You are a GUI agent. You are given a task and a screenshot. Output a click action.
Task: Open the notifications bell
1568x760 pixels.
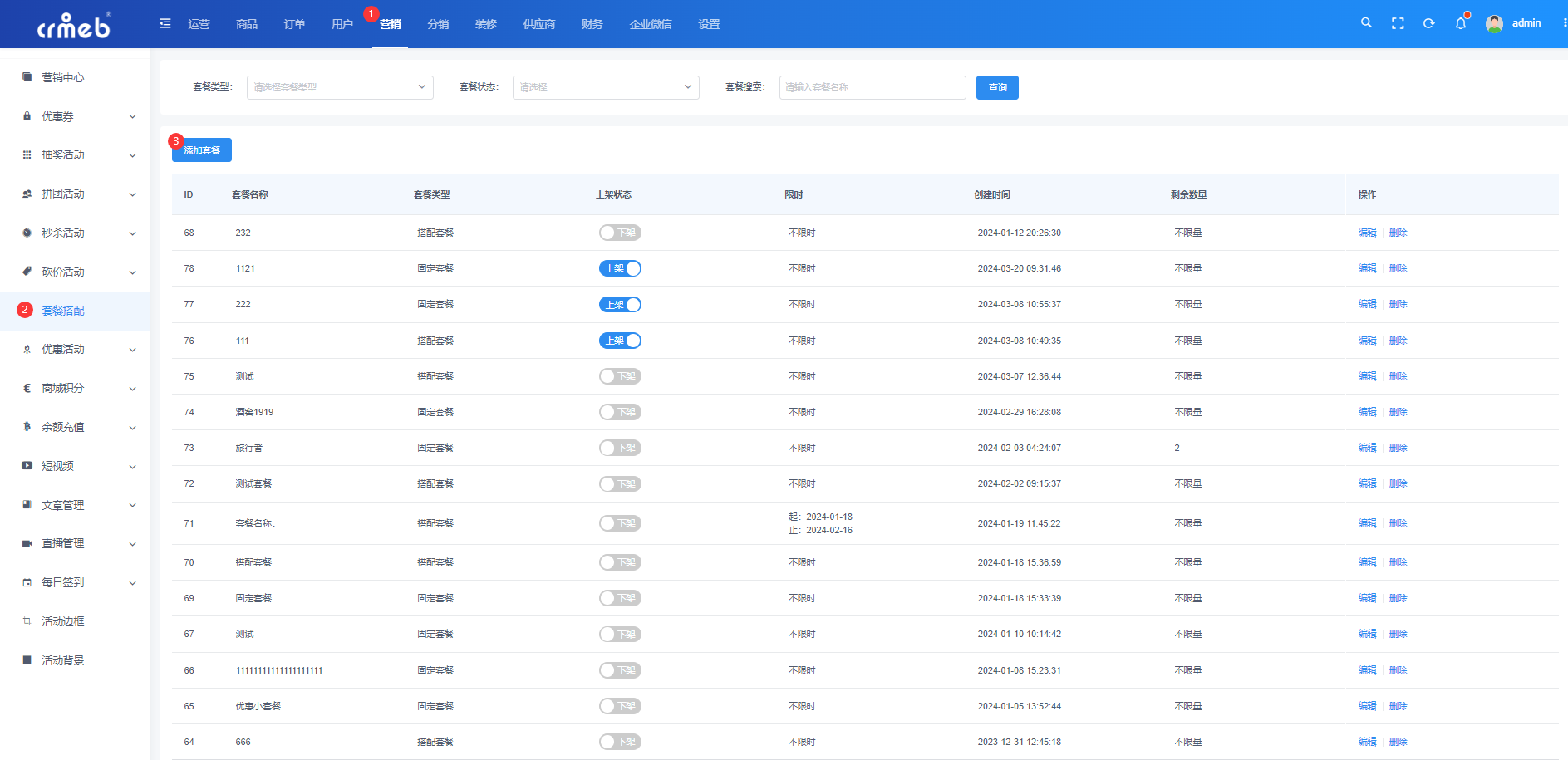1461,23
